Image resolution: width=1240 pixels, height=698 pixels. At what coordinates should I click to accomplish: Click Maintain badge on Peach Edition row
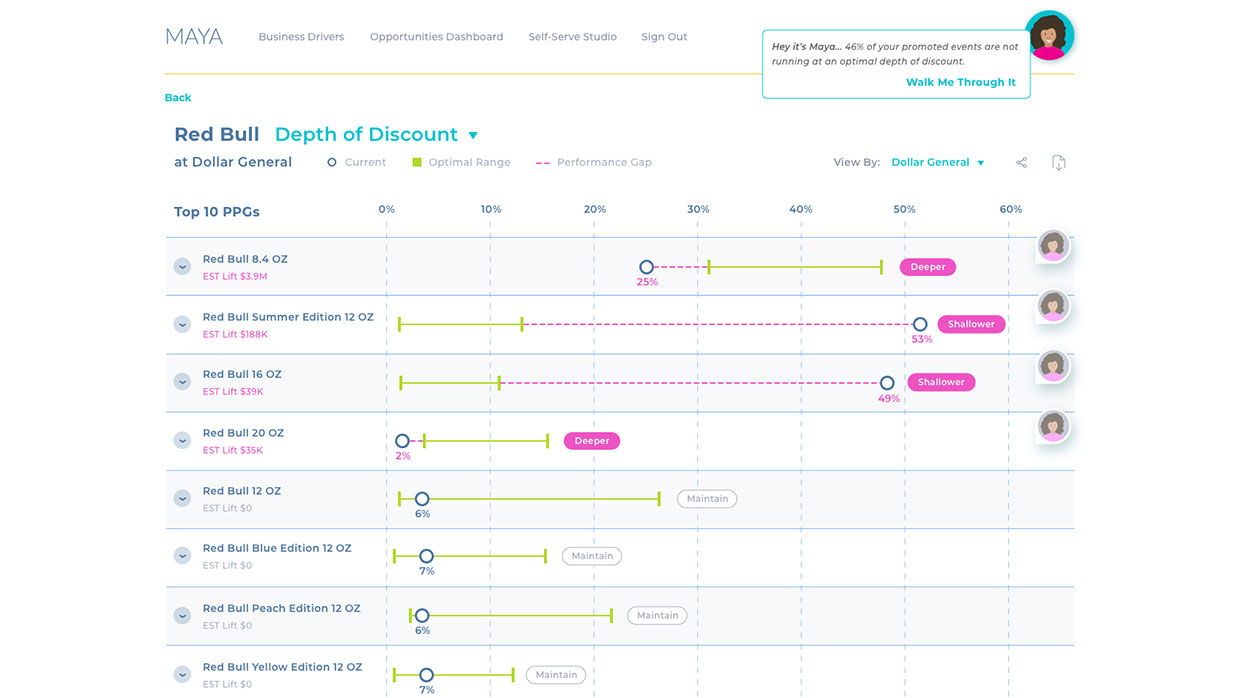point(657,615)
